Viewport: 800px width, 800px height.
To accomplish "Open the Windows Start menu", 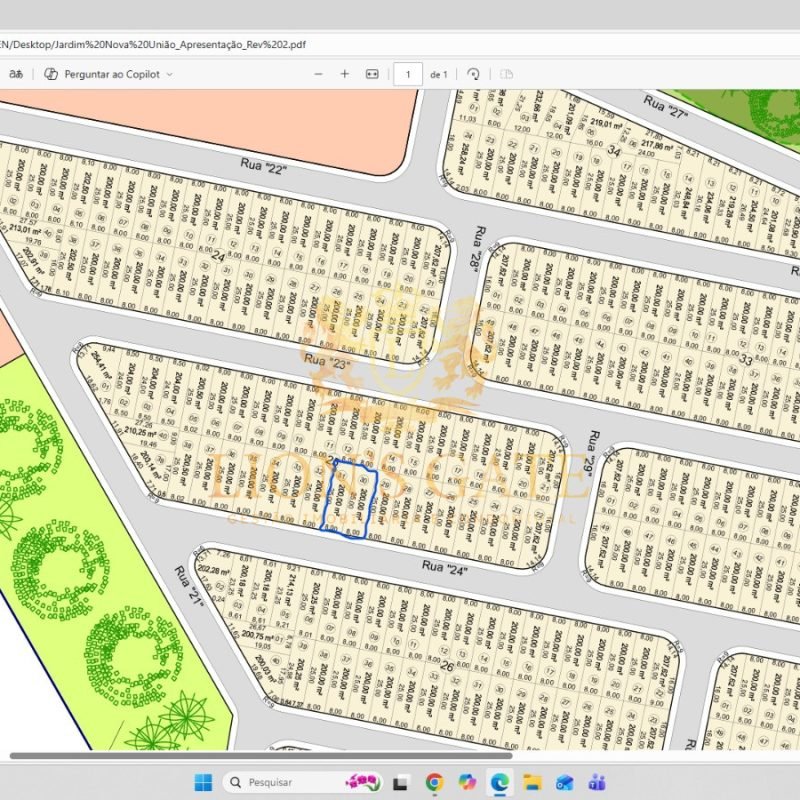I will pos(203,782).
